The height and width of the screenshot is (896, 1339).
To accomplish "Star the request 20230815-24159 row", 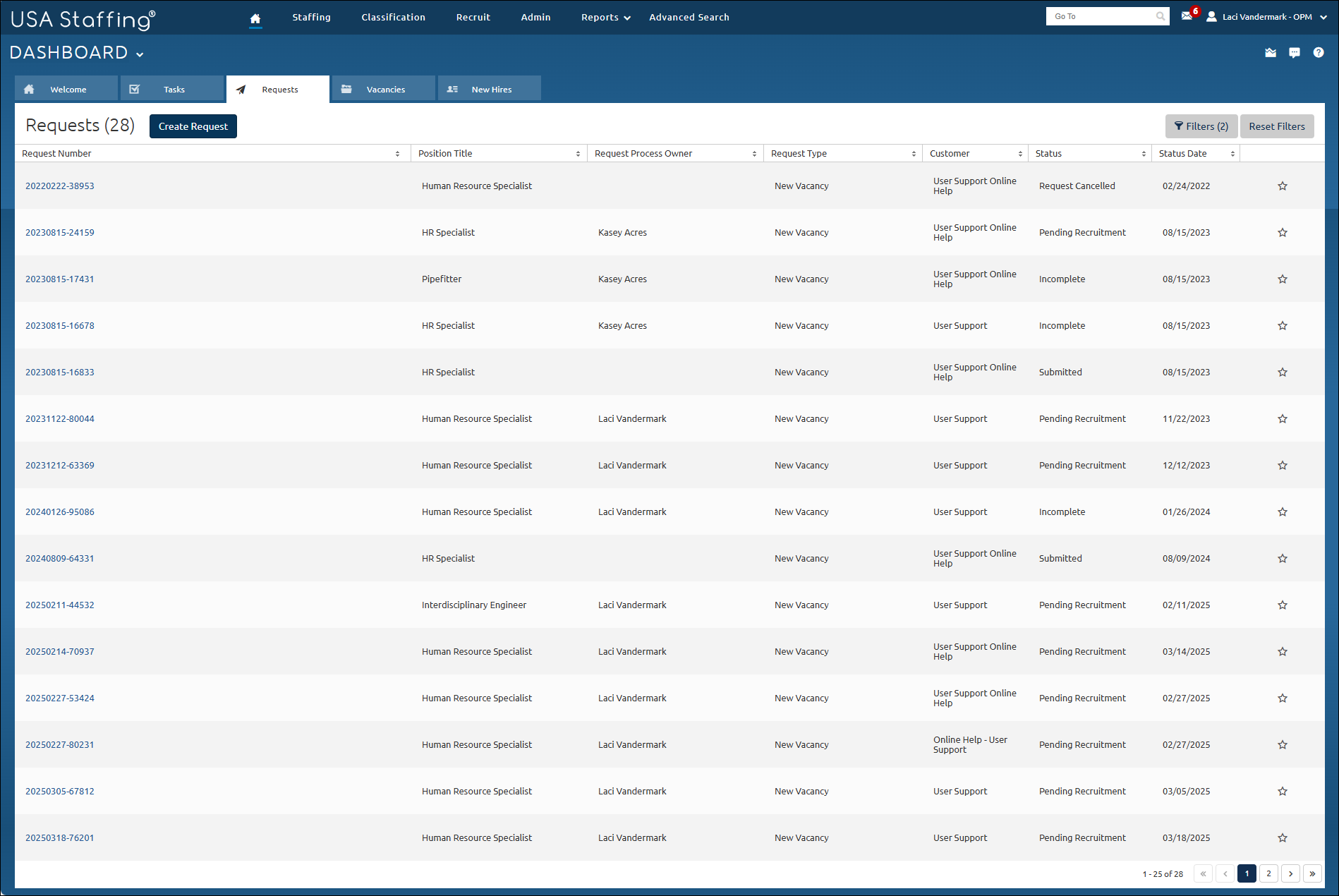I will point(1282,232).
